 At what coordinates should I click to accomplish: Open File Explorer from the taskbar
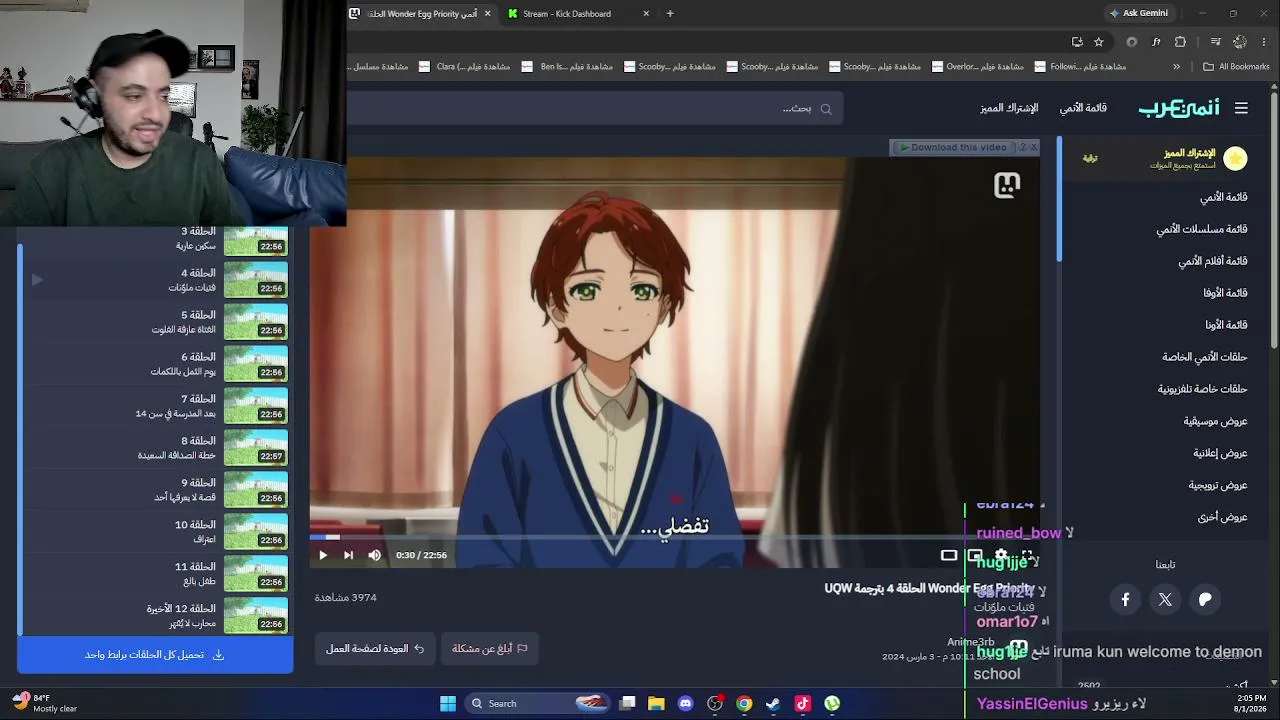[656, 703]
